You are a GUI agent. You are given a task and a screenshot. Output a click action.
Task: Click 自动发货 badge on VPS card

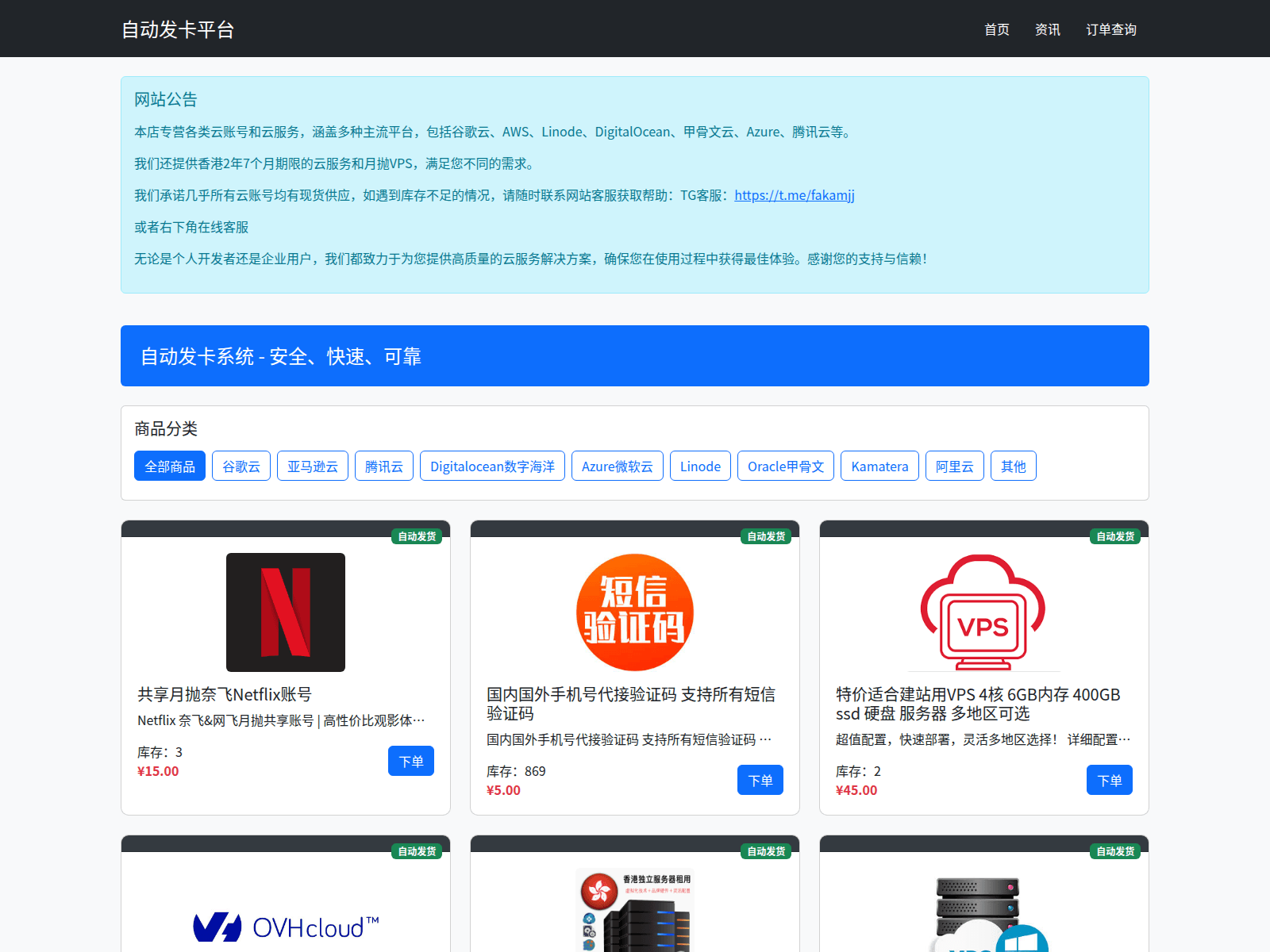(1115, 536)
